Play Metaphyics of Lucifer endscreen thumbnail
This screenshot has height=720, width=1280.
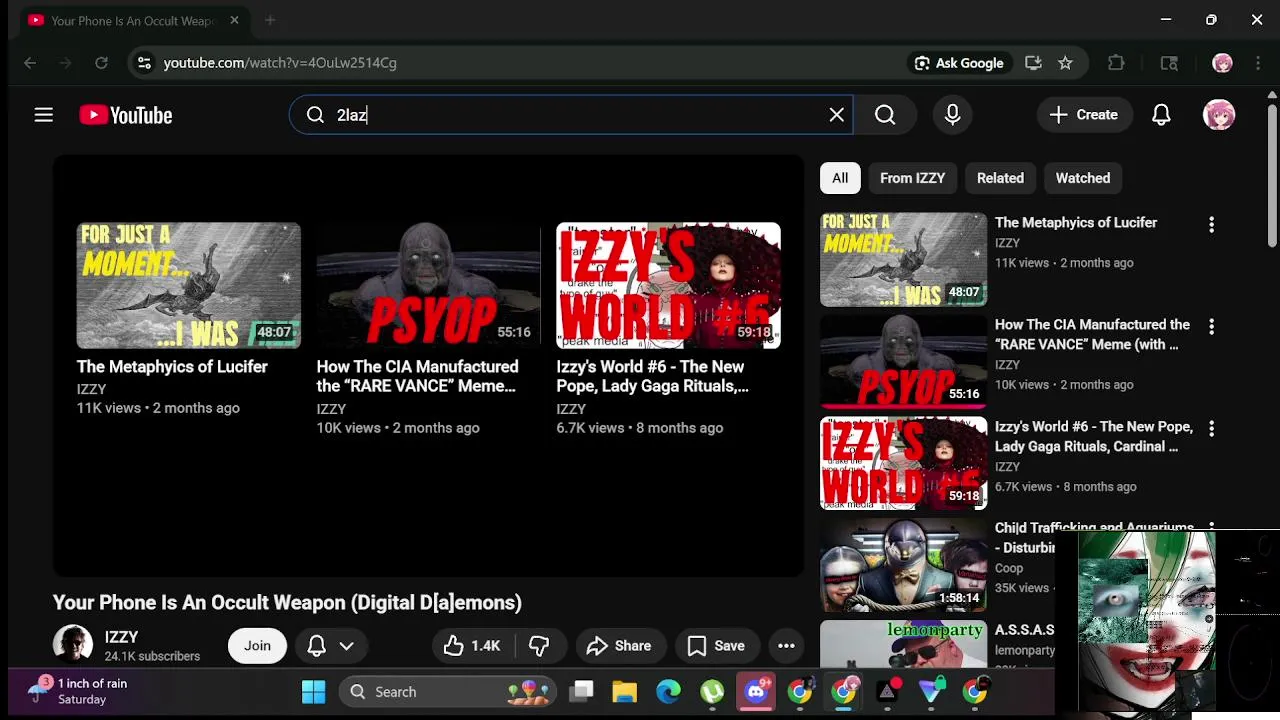(x=189, y=285)
